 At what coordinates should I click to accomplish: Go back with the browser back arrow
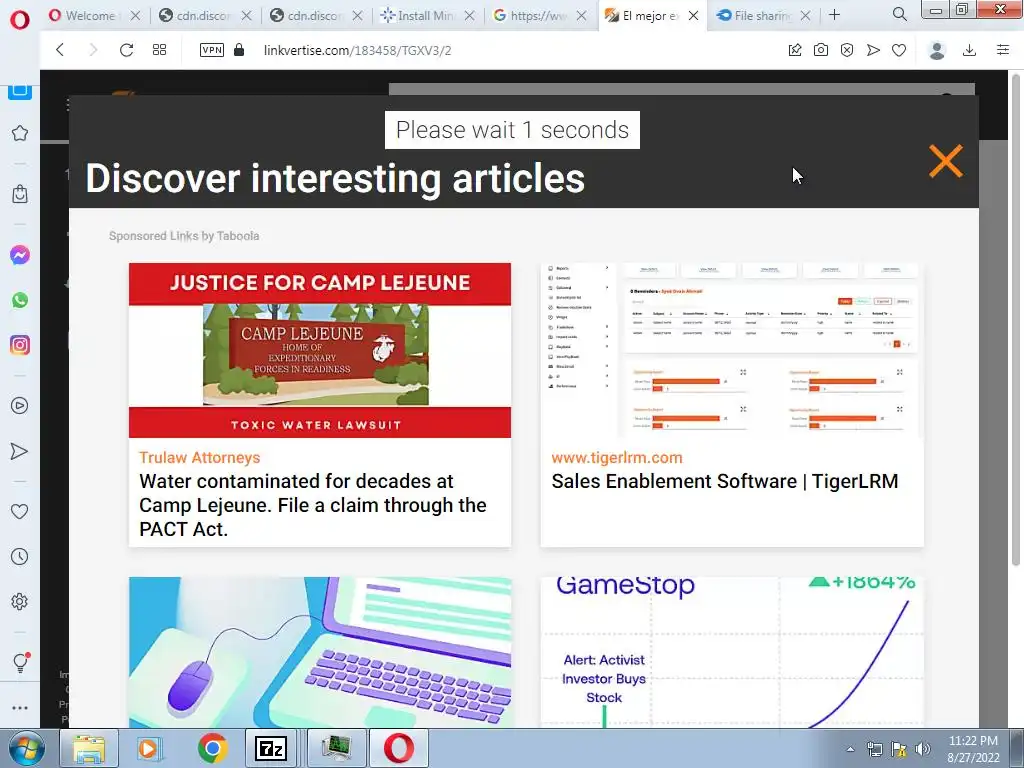click(60, 50)
